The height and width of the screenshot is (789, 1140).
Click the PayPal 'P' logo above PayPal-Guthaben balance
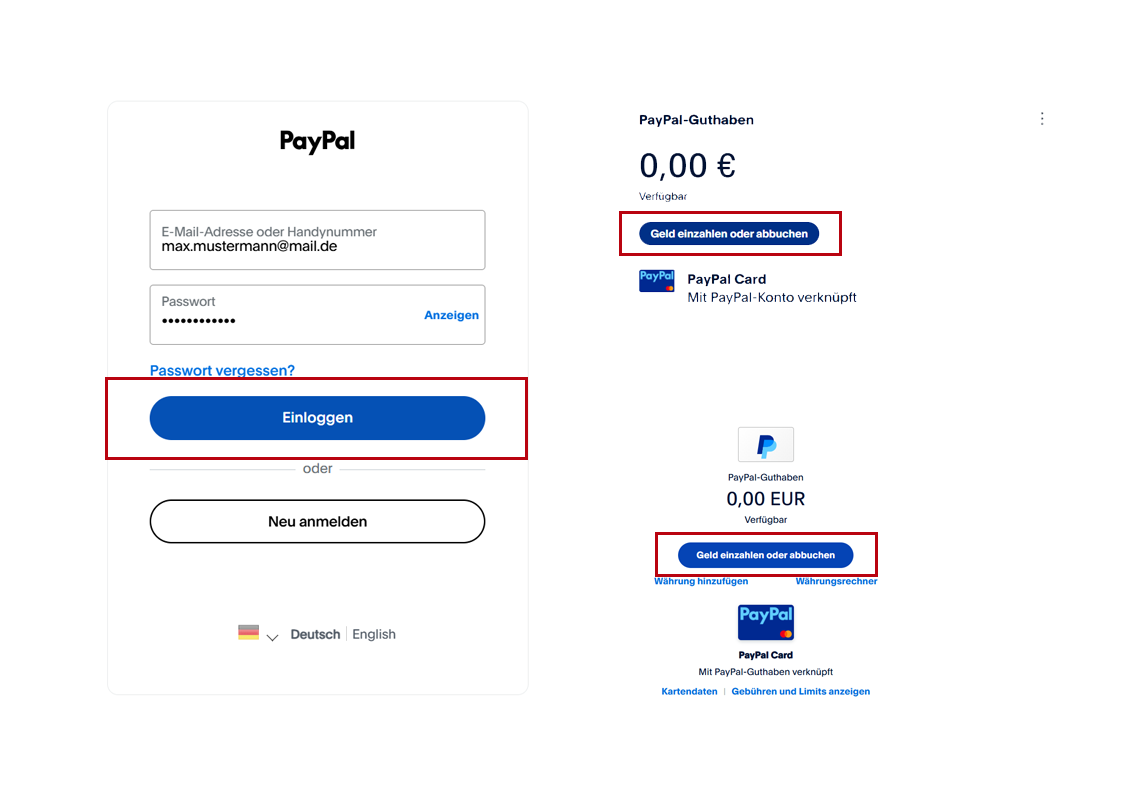tap(765, 444)
